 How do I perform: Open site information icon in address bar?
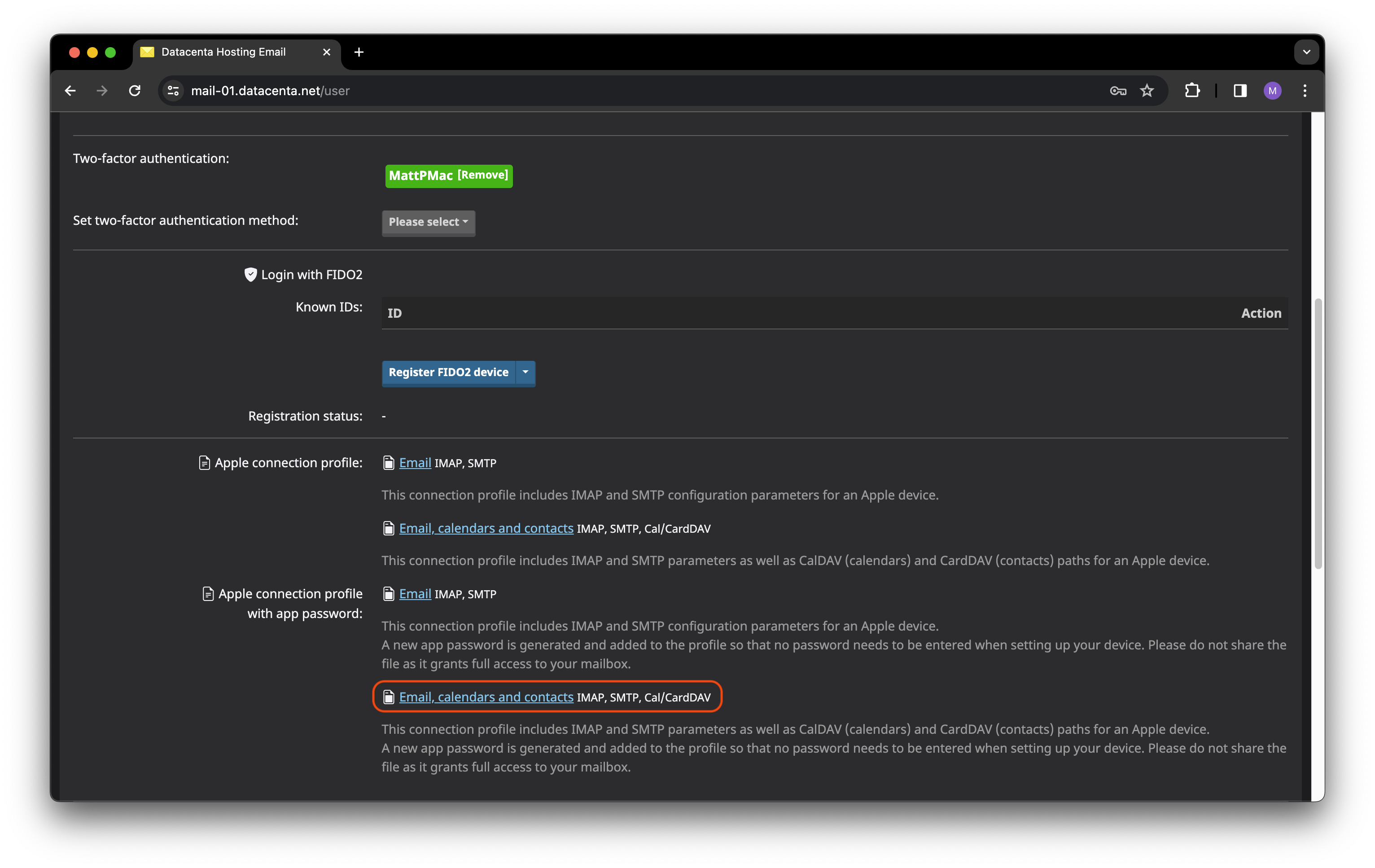click(x=173, y=91)
